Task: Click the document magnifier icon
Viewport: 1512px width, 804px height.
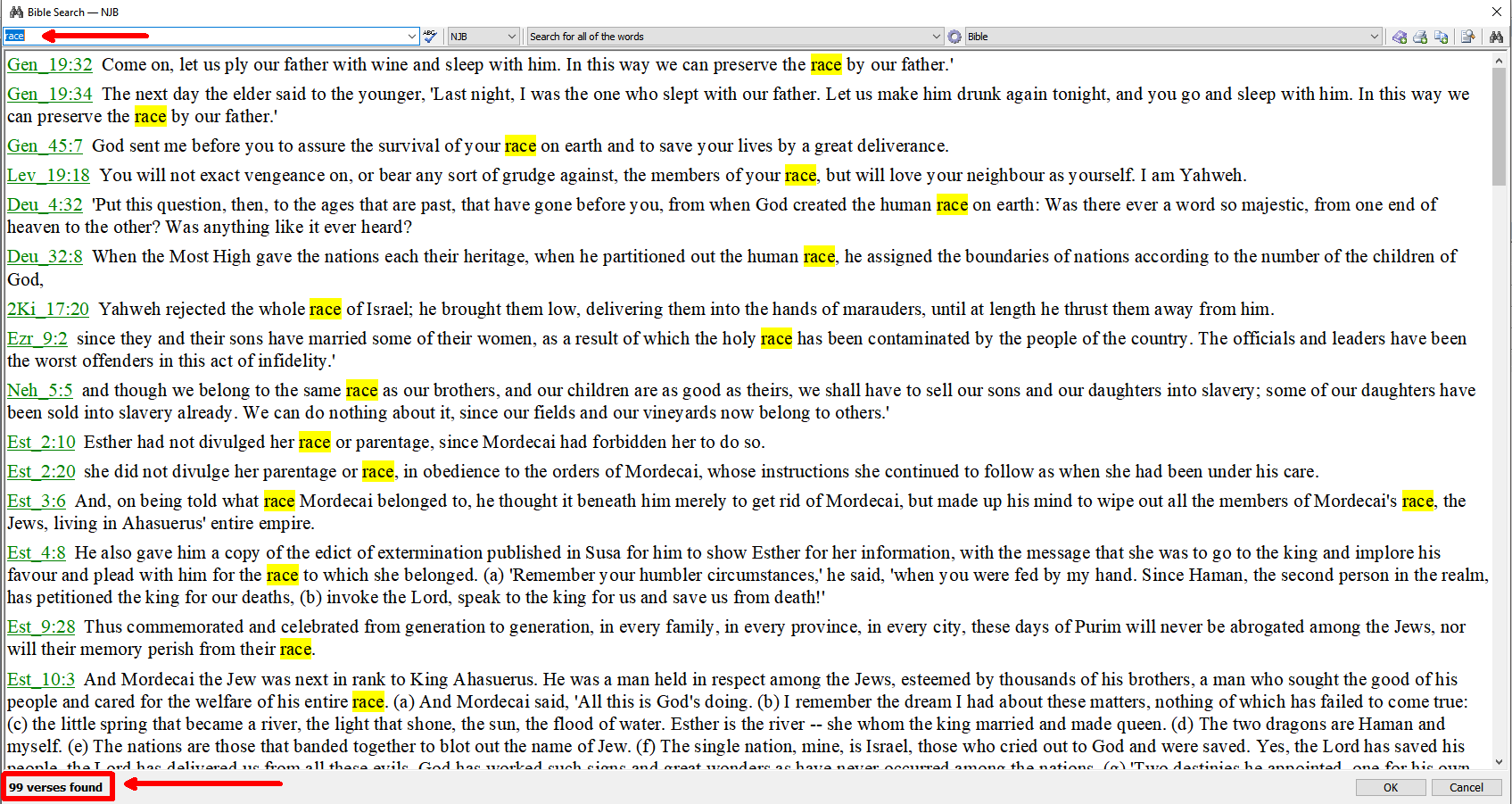Action: coord(1467,37)
